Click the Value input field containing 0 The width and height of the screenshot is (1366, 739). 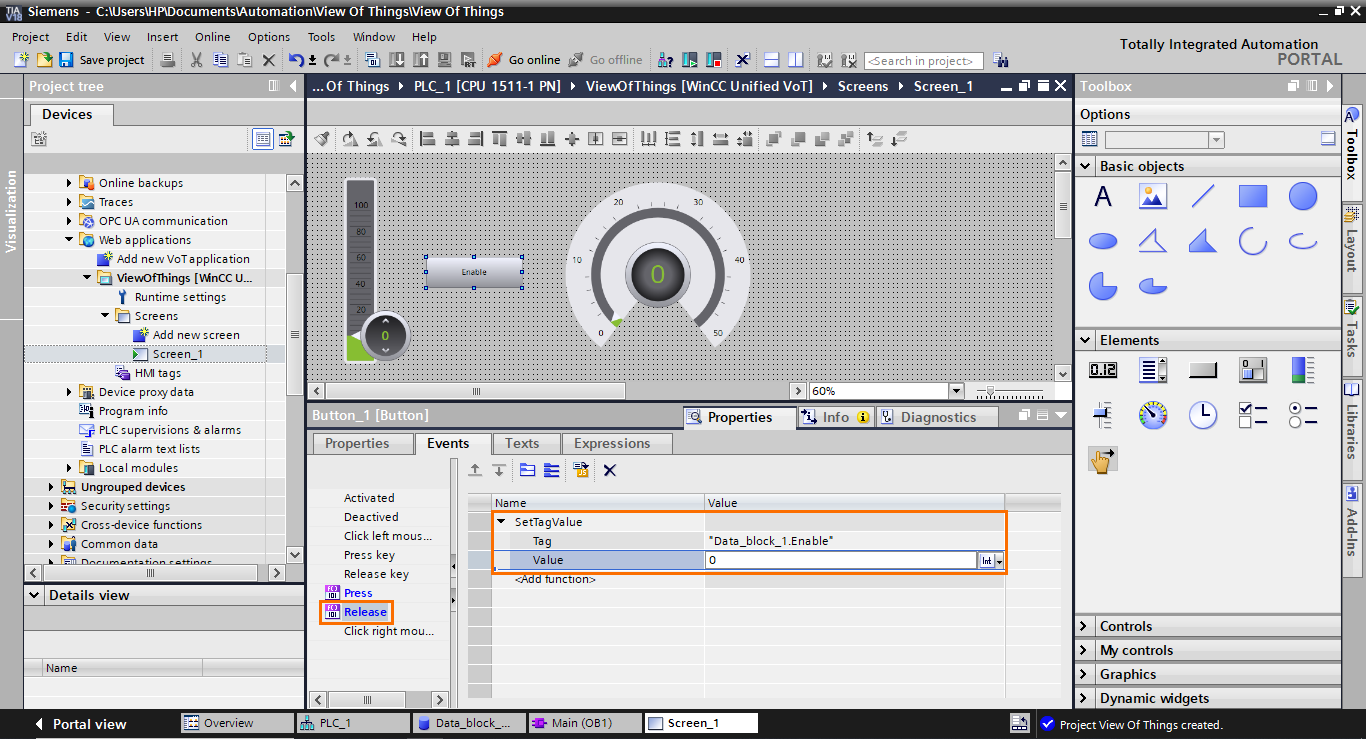841,561
